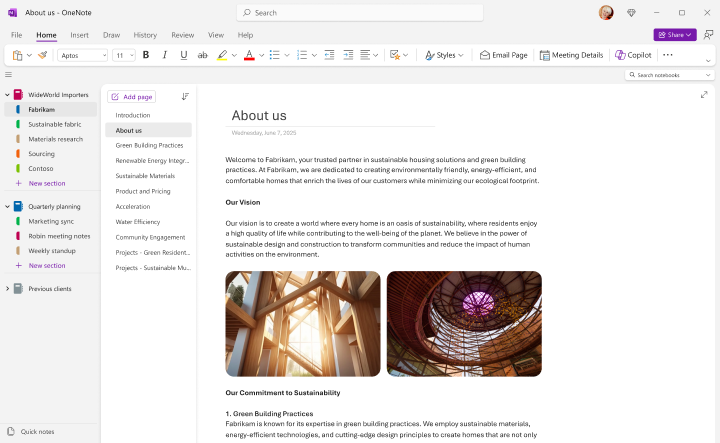The width and height of the screenshot is (720, 443).
Task: Insert a numbered list
Action: pos(302,55)
